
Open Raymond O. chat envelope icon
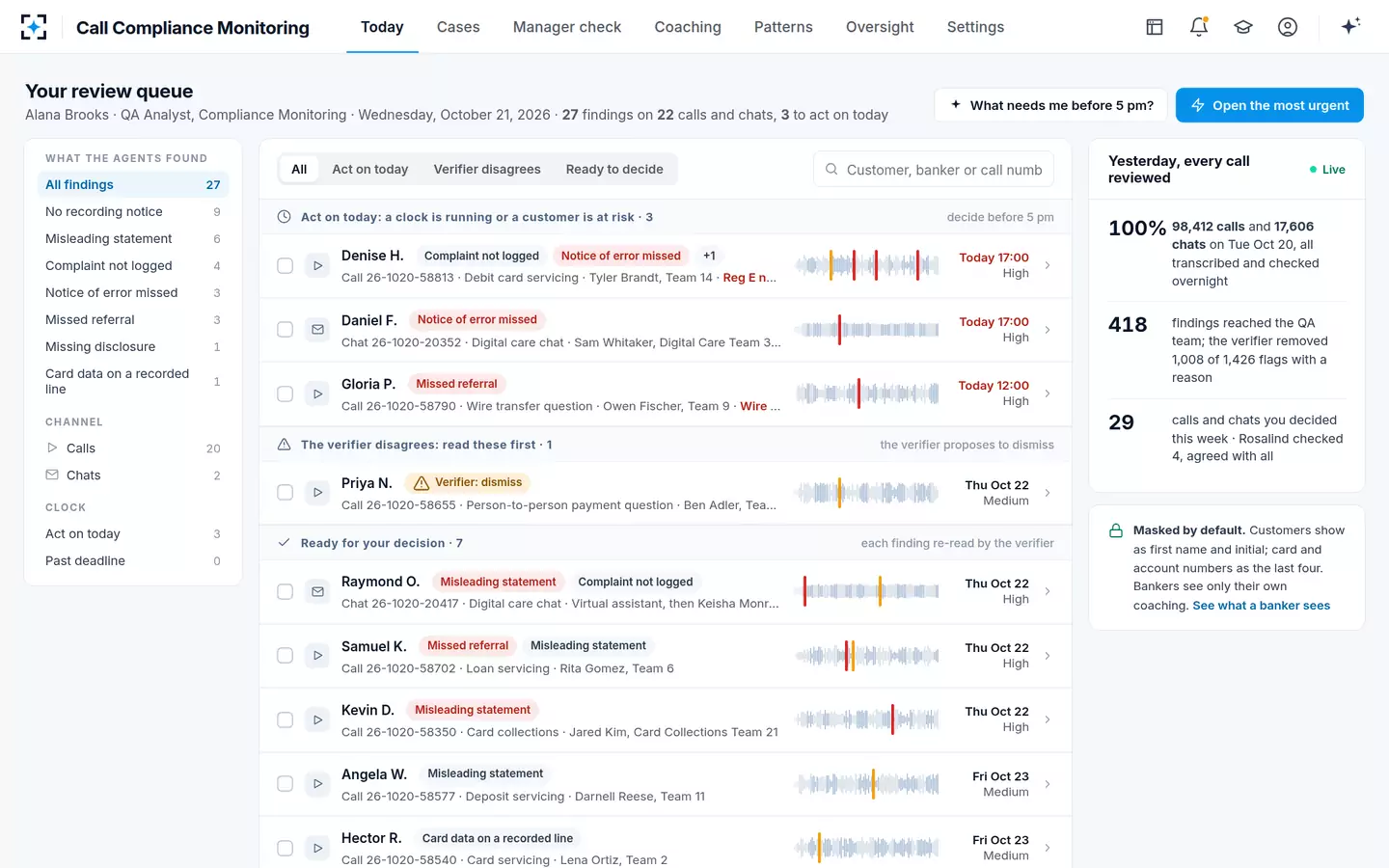tap(317, 591)
